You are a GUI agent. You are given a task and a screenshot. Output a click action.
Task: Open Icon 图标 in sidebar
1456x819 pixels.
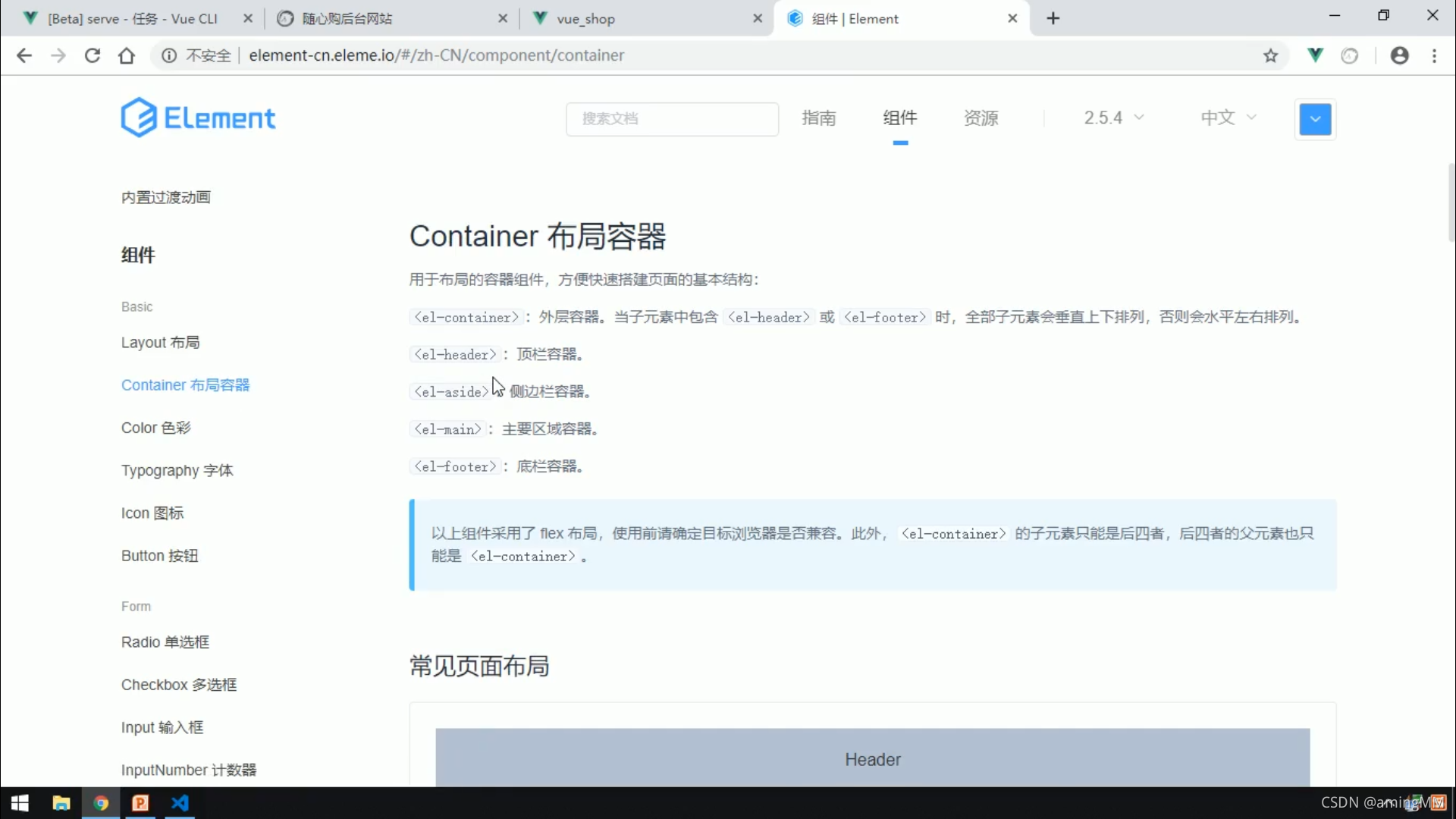point(152,513)
